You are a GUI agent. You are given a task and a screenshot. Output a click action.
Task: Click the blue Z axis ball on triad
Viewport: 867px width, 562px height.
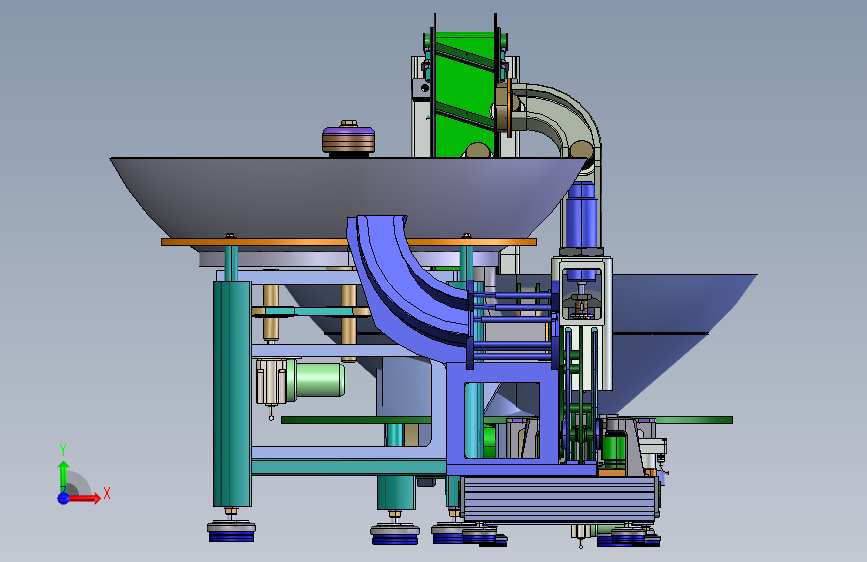pyautogui.click(x=64, y=498)
